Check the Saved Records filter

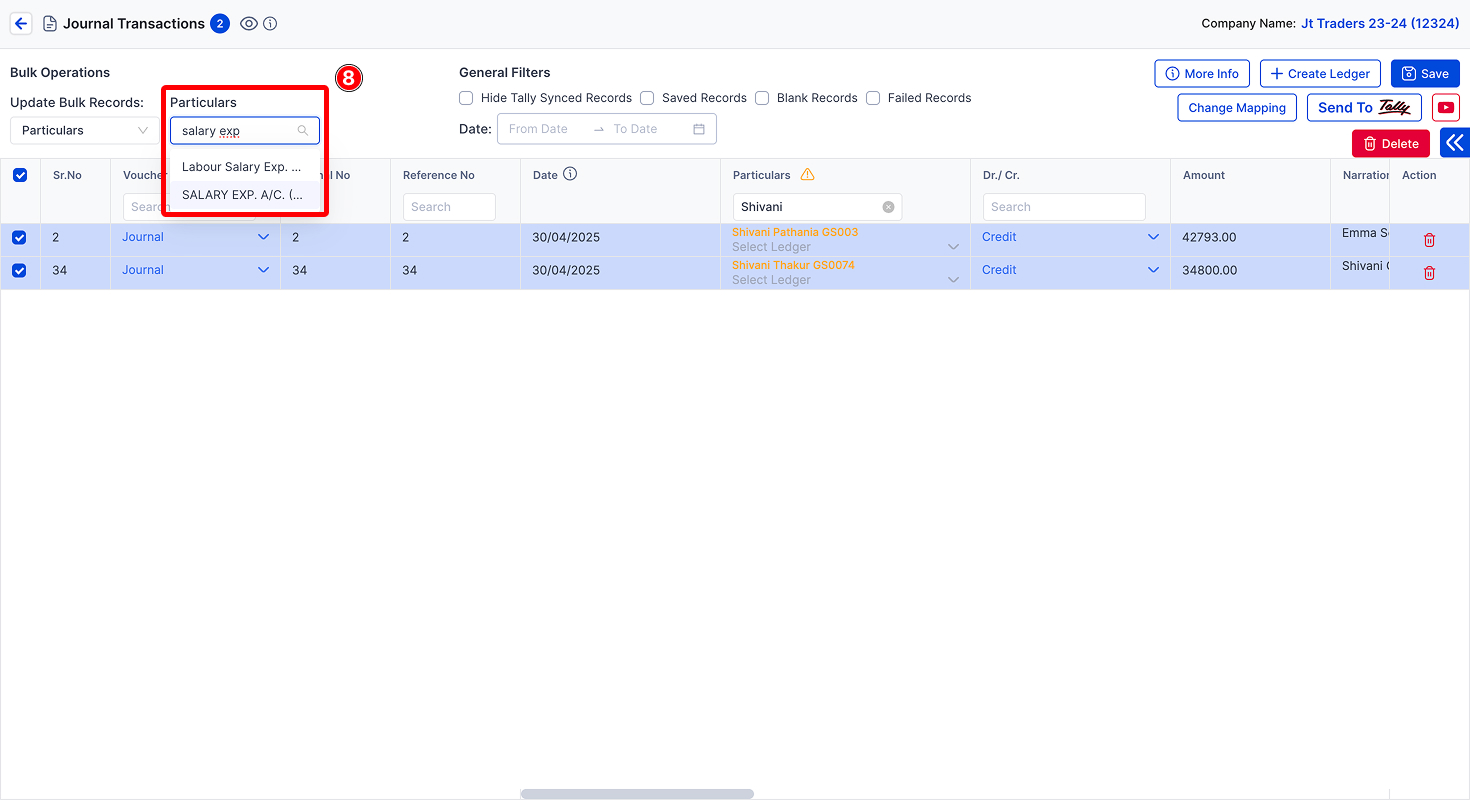point(647,98)
